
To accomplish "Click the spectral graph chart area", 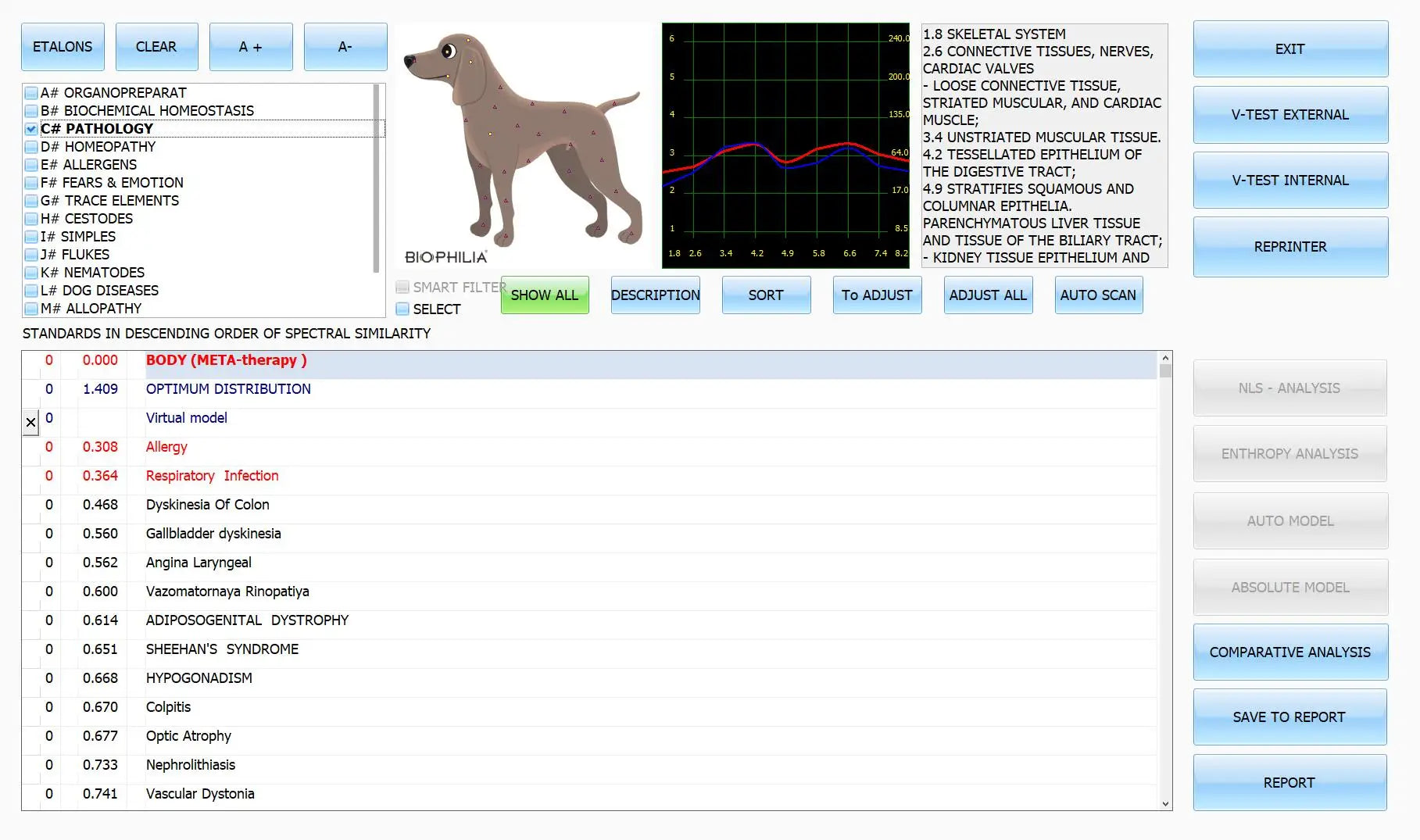I will [x=785, y=145].
